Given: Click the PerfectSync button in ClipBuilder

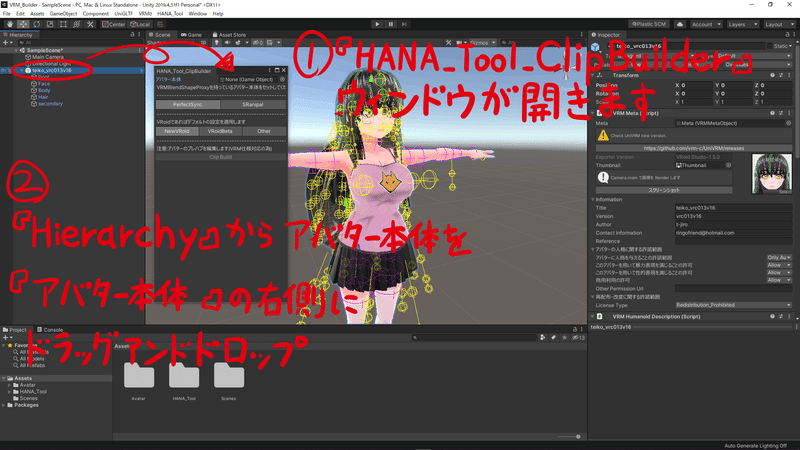Looking at the screenshot, I should [x=188, y=105].
